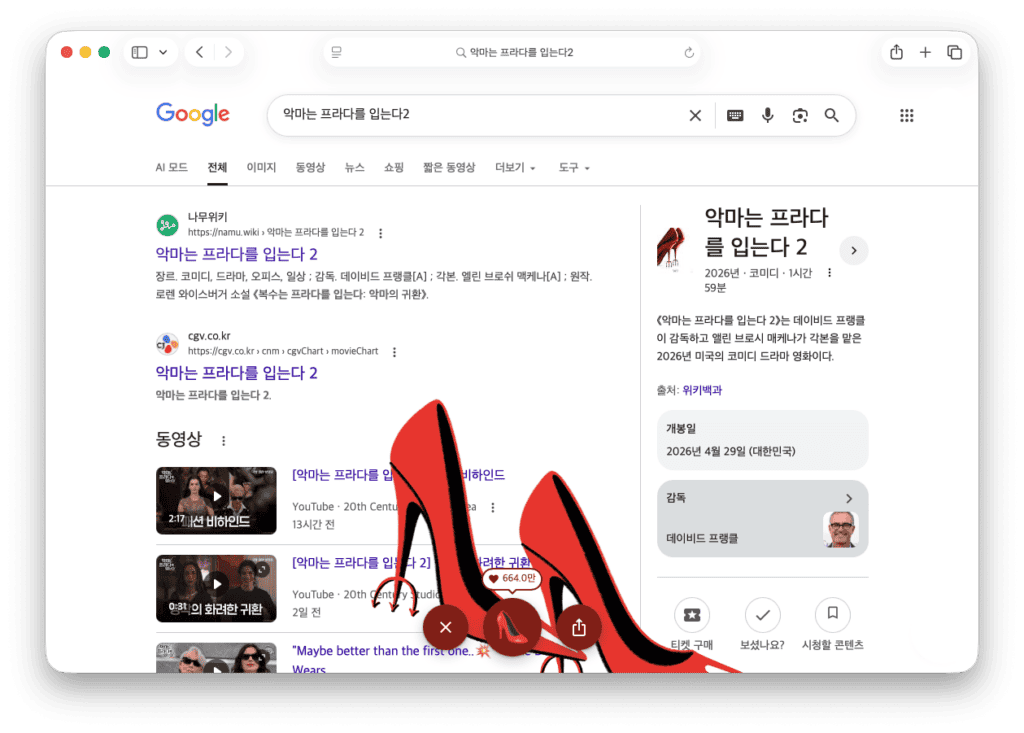
Task: Open the first YouTube video title link
Action: (398, 475)
